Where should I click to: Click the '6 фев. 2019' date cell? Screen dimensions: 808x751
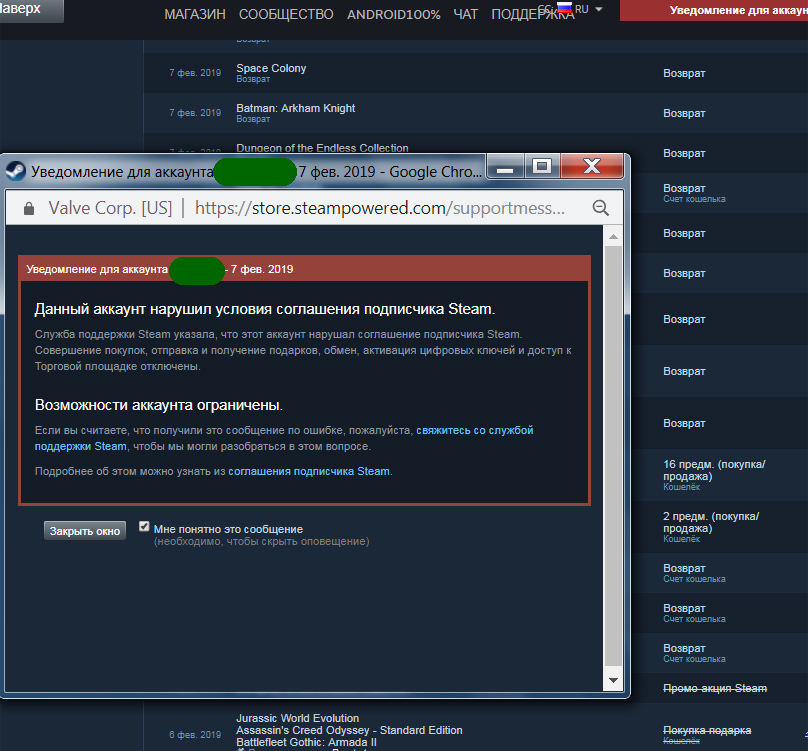coord(195,735)
